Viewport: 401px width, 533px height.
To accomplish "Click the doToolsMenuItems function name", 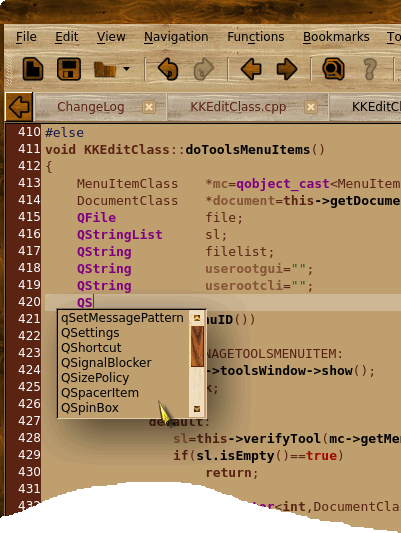I will click(x=248, y=150).
